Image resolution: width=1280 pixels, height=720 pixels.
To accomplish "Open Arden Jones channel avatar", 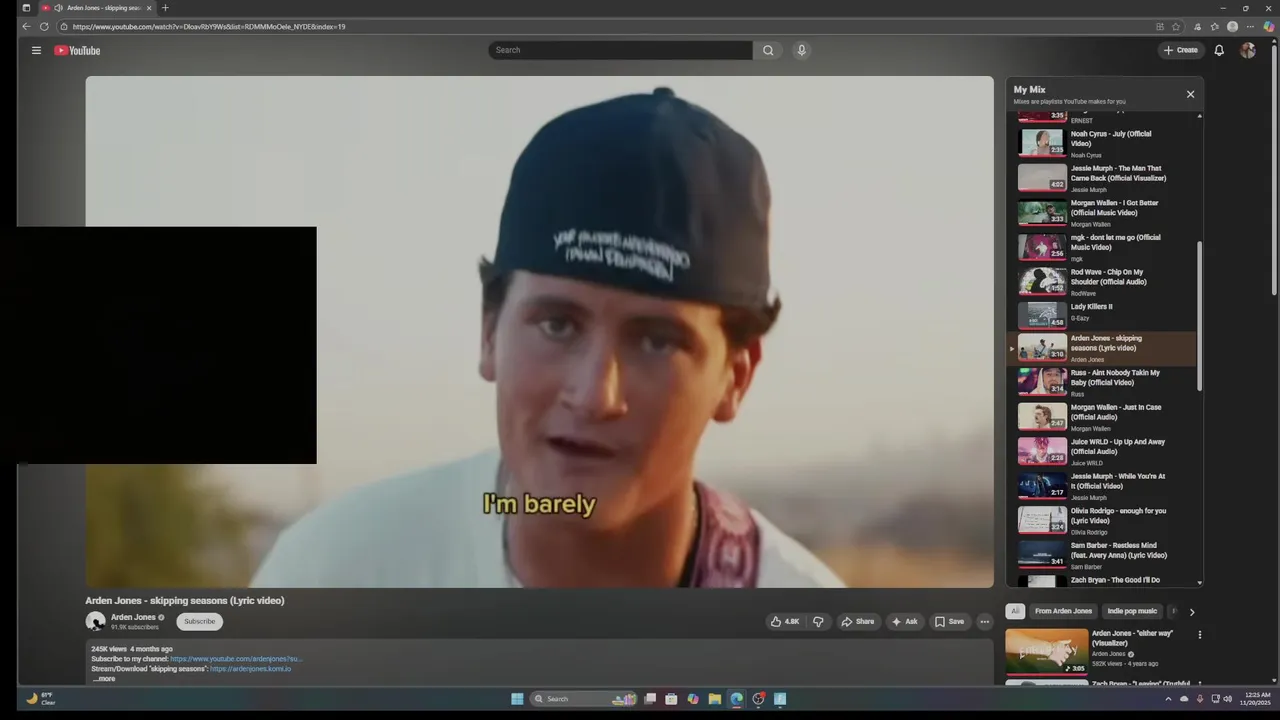I will (x=95, y=621).
